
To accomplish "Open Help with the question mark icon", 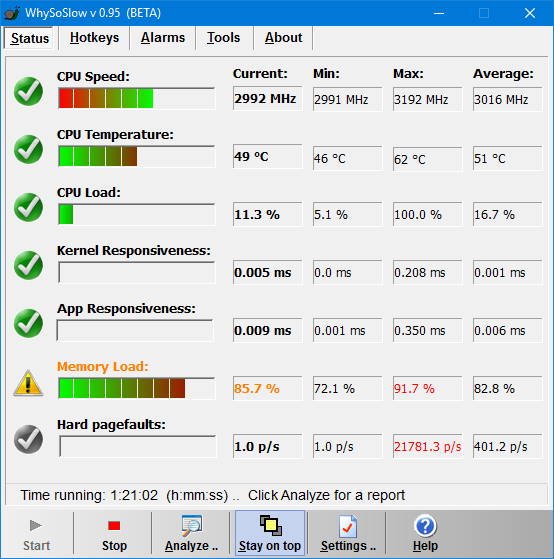I will (x=425, y=534).
